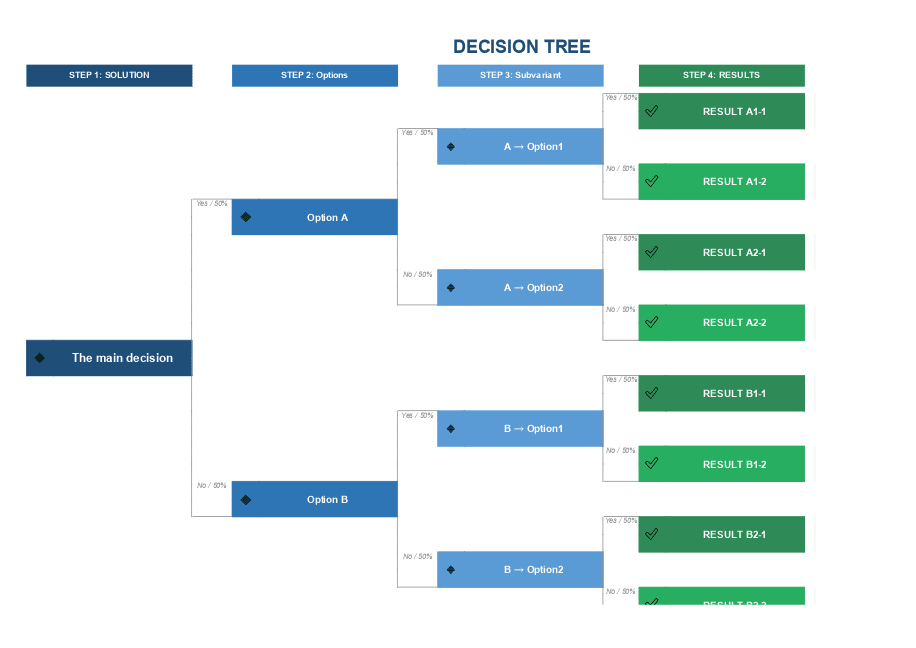
Task: Click the diamond icon in Option B box
Action: pos(246,499)
